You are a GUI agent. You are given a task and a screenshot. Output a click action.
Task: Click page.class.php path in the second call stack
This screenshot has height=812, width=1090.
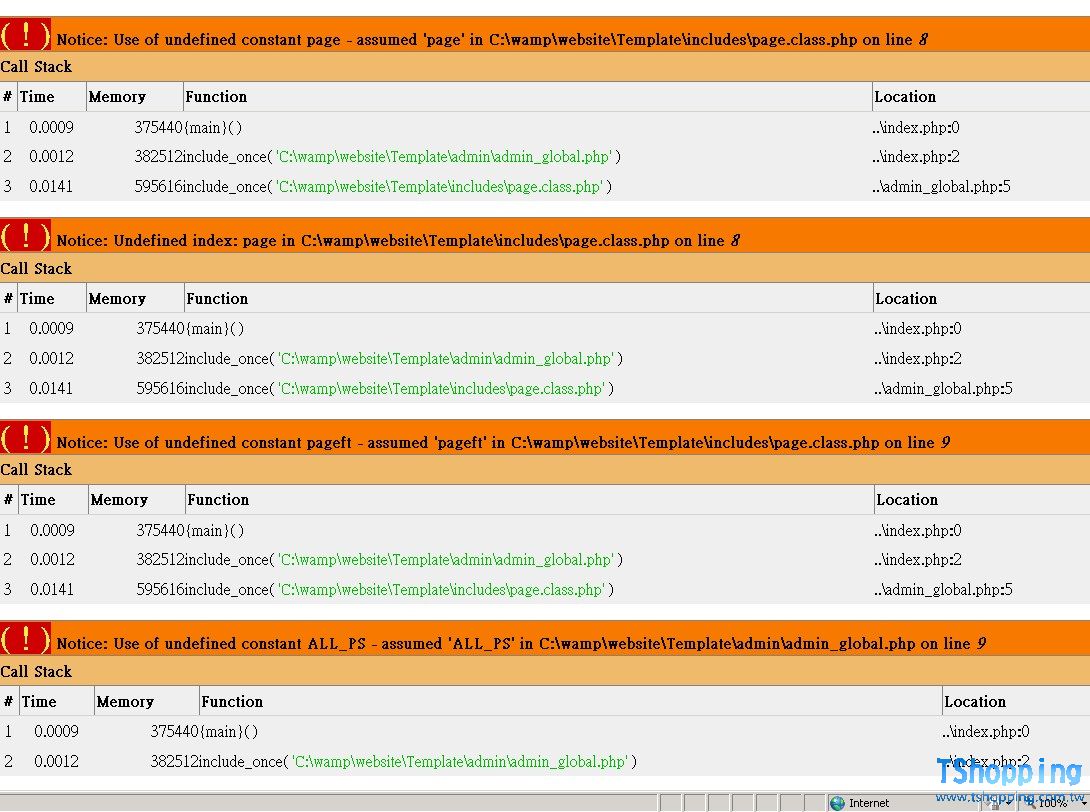coord(440,389)
